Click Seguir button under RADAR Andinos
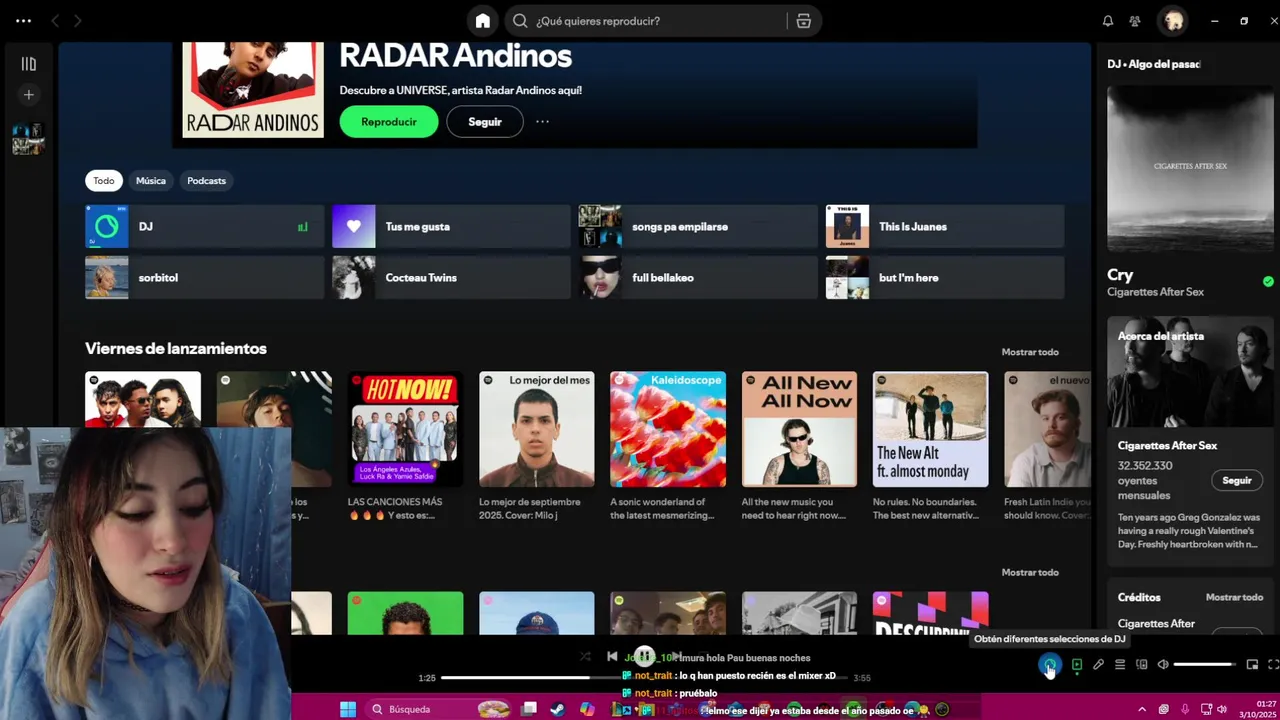The width and height of the screenshot is (1280, 720). pos(485,122)
